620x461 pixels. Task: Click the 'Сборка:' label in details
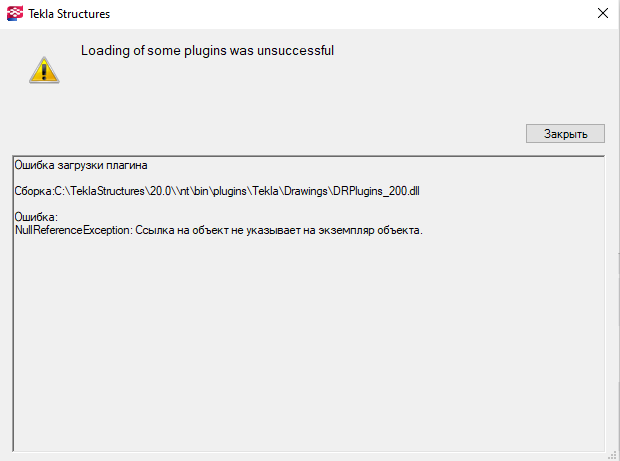coord(33,191)
